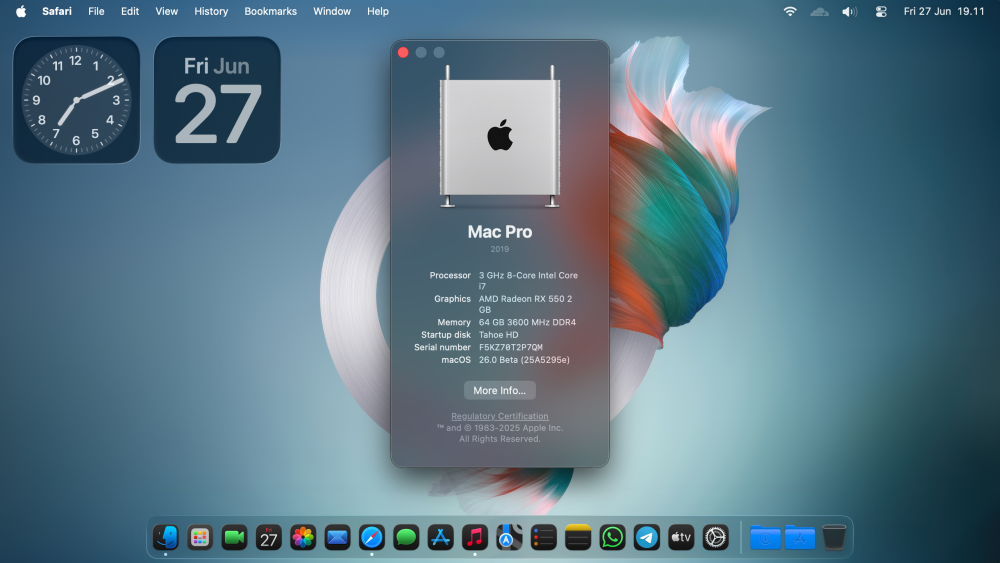The width and height of the screenshot is (1000, 563).
Task: Open the History menu
Action: [x=211, y=11]
